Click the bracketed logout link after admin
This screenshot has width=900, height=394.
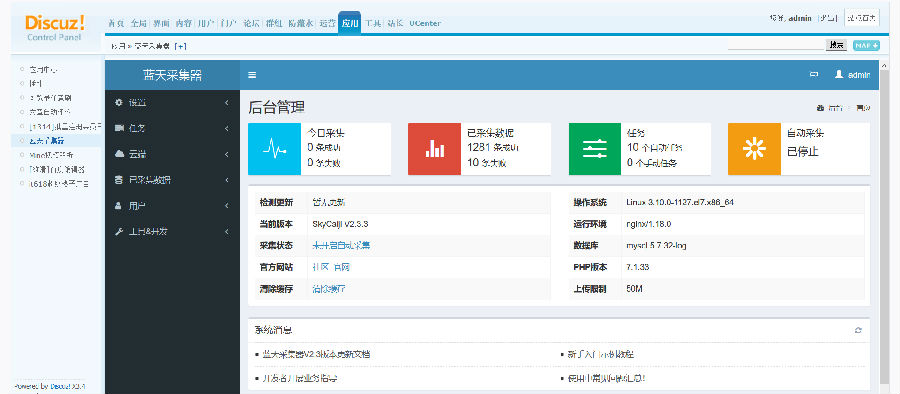click(827, 18)
